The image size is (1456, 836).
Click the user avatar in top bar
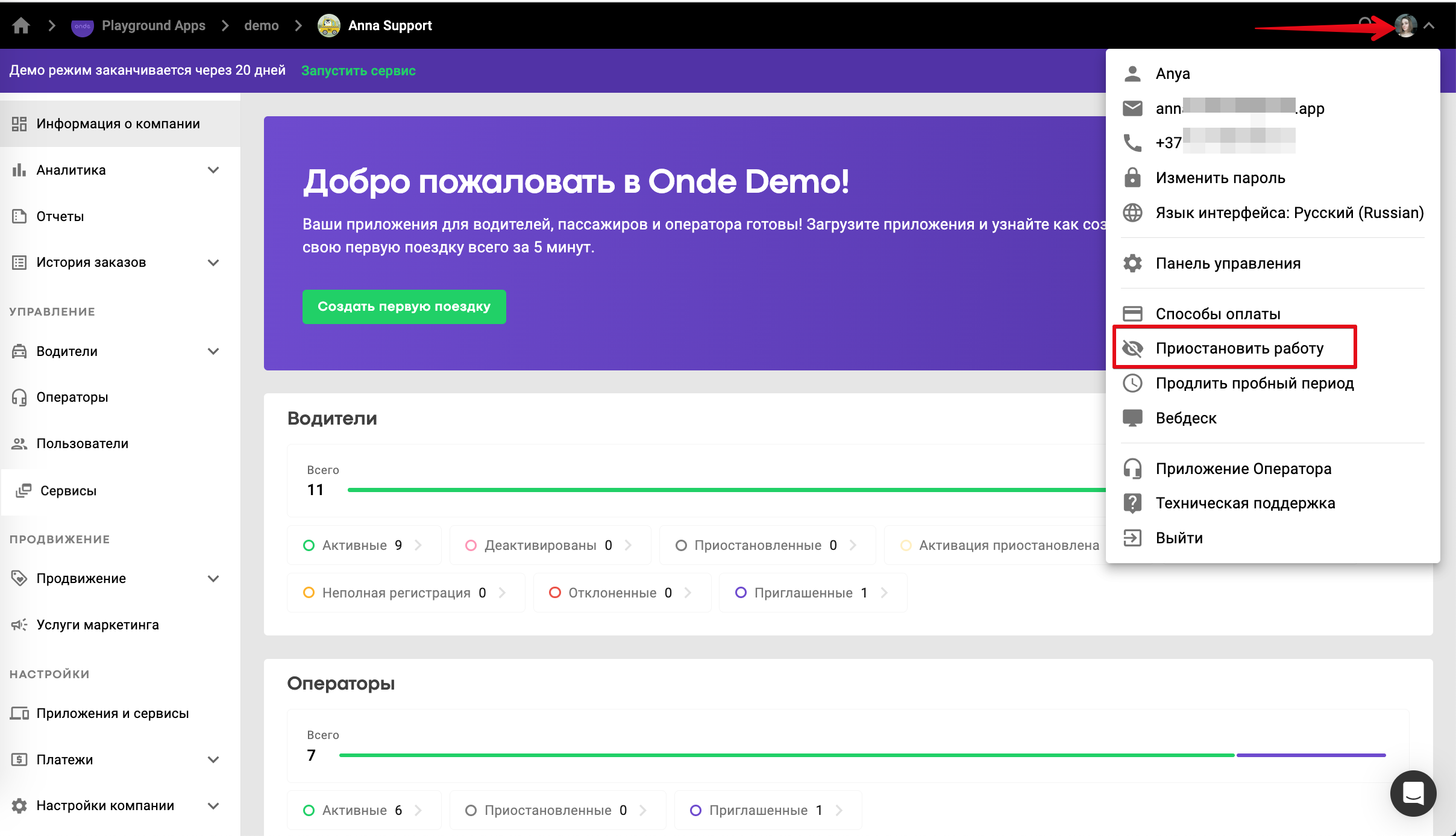coord(1405,25)
